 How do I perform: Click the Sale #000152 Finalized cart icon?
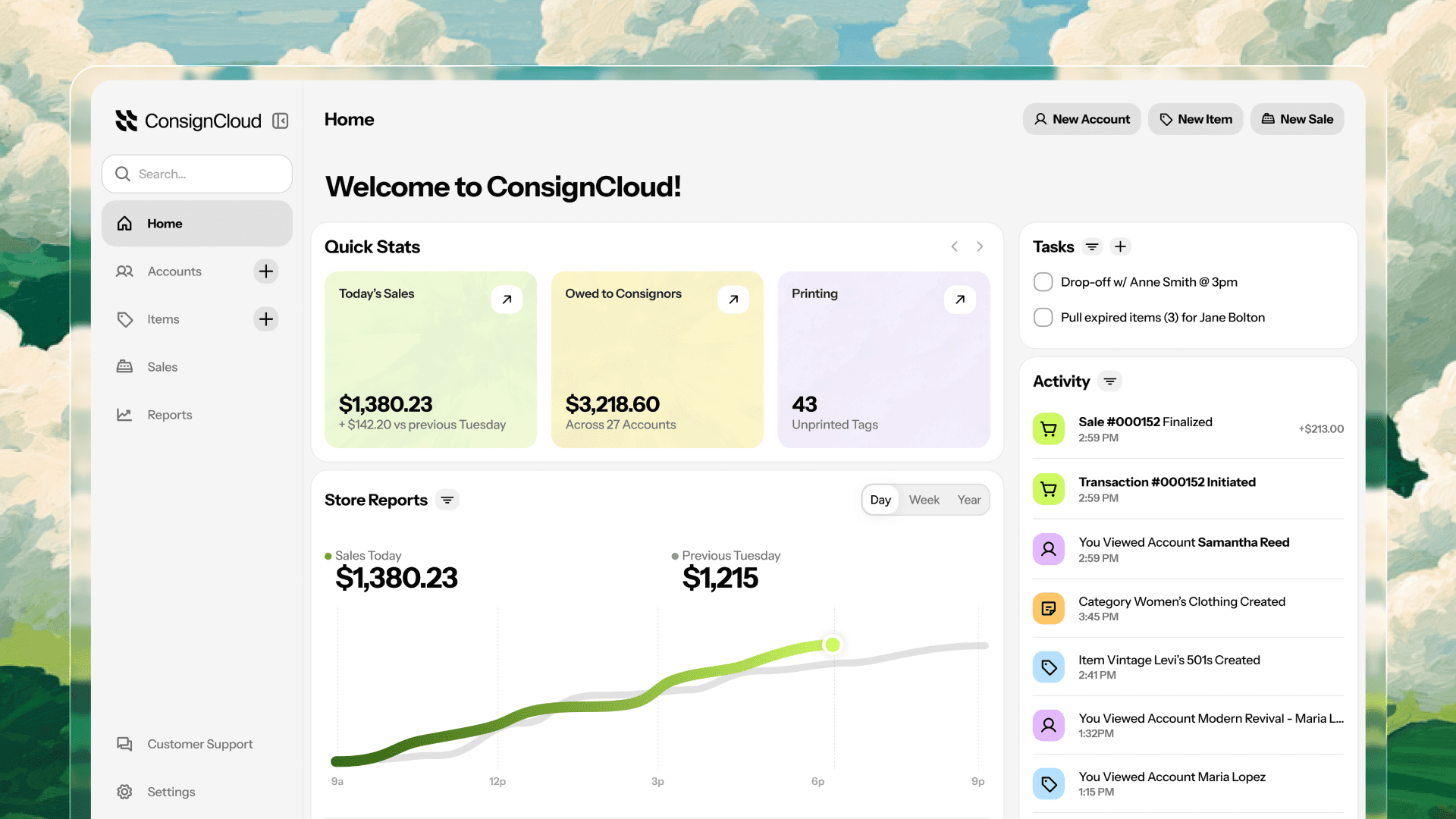1049,429
